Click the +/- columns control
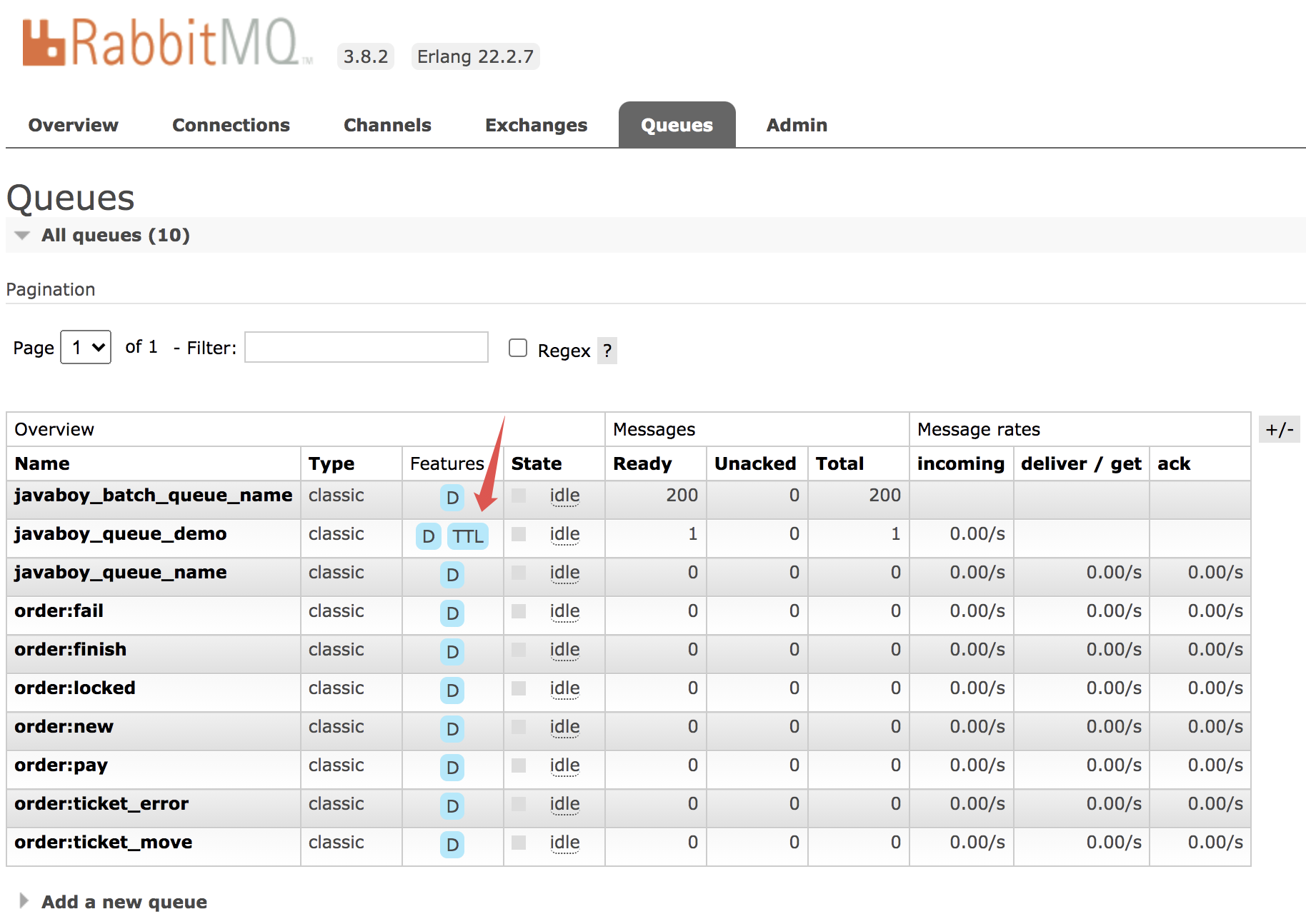This screenshot has width=1306, height=924. (1280, 429)
